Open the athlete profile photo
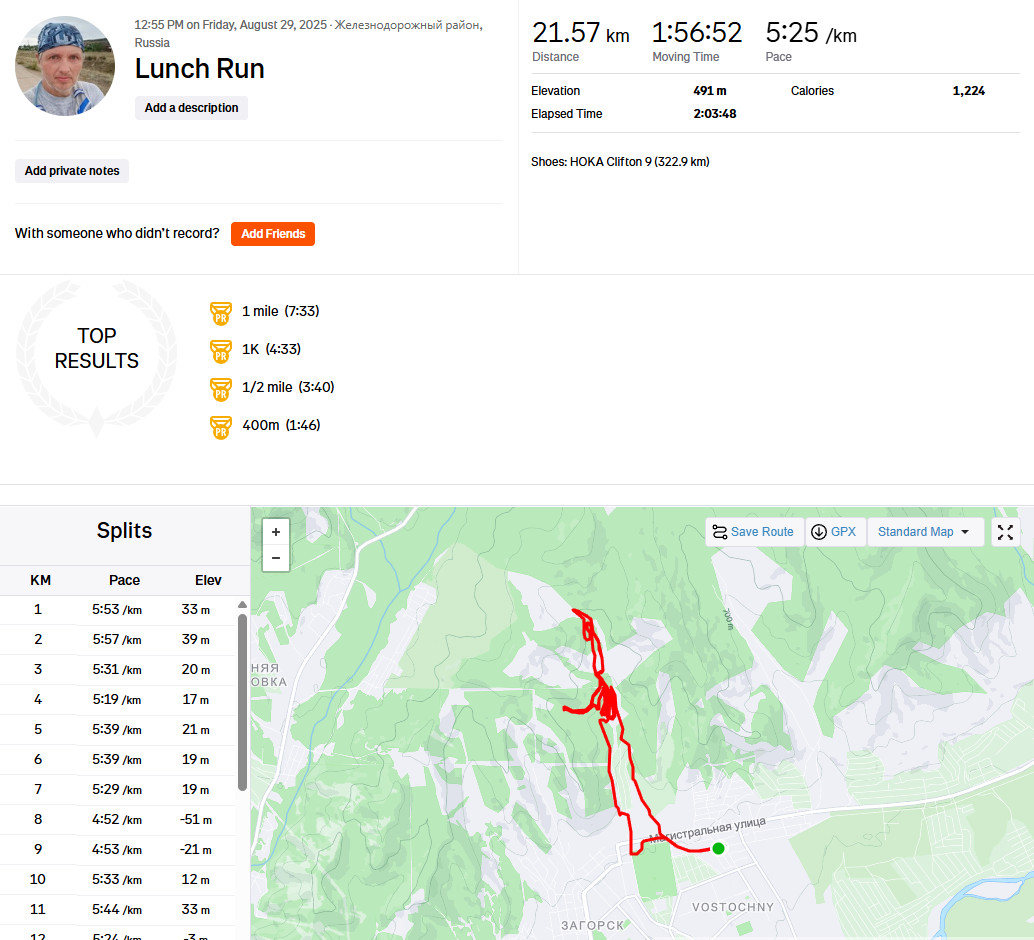 coord(65,66)
